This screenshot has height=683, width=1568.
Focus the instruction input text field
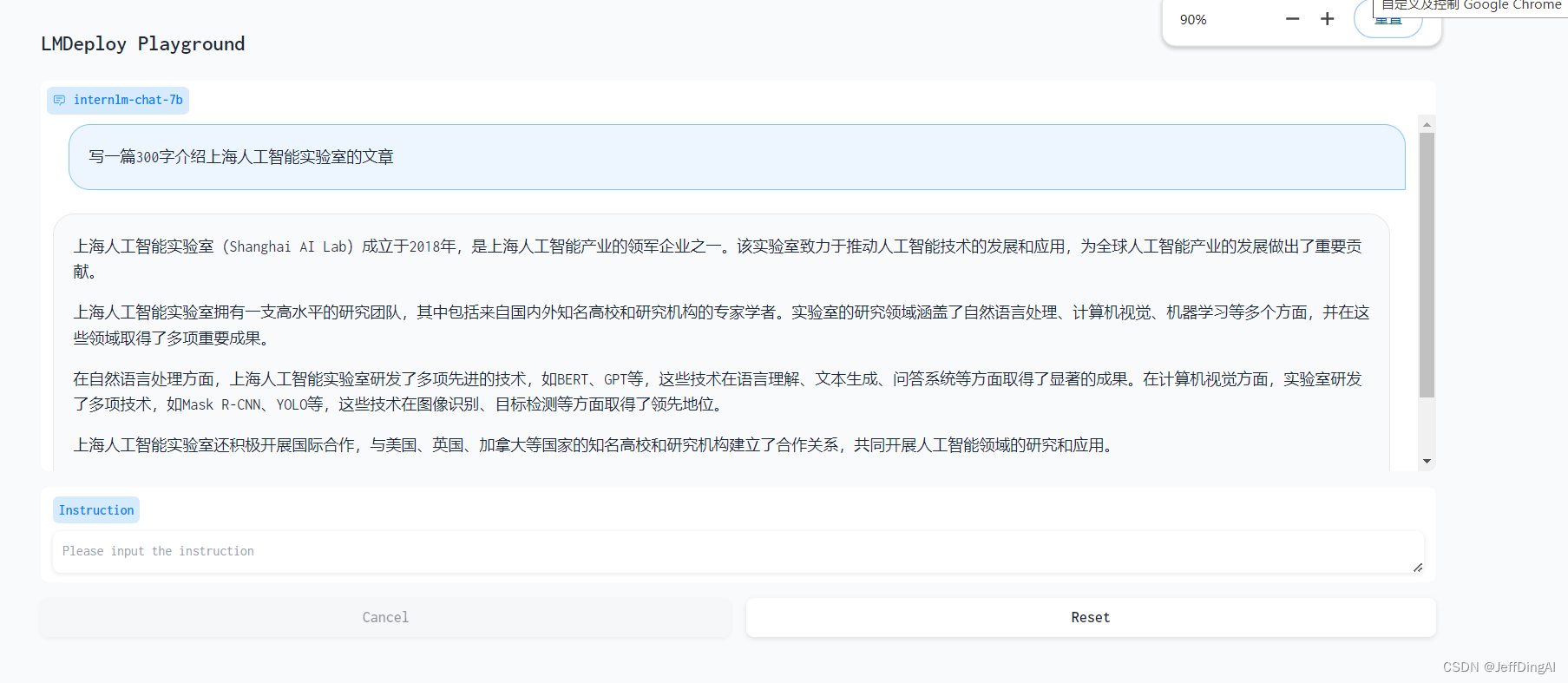pos(738,552)
